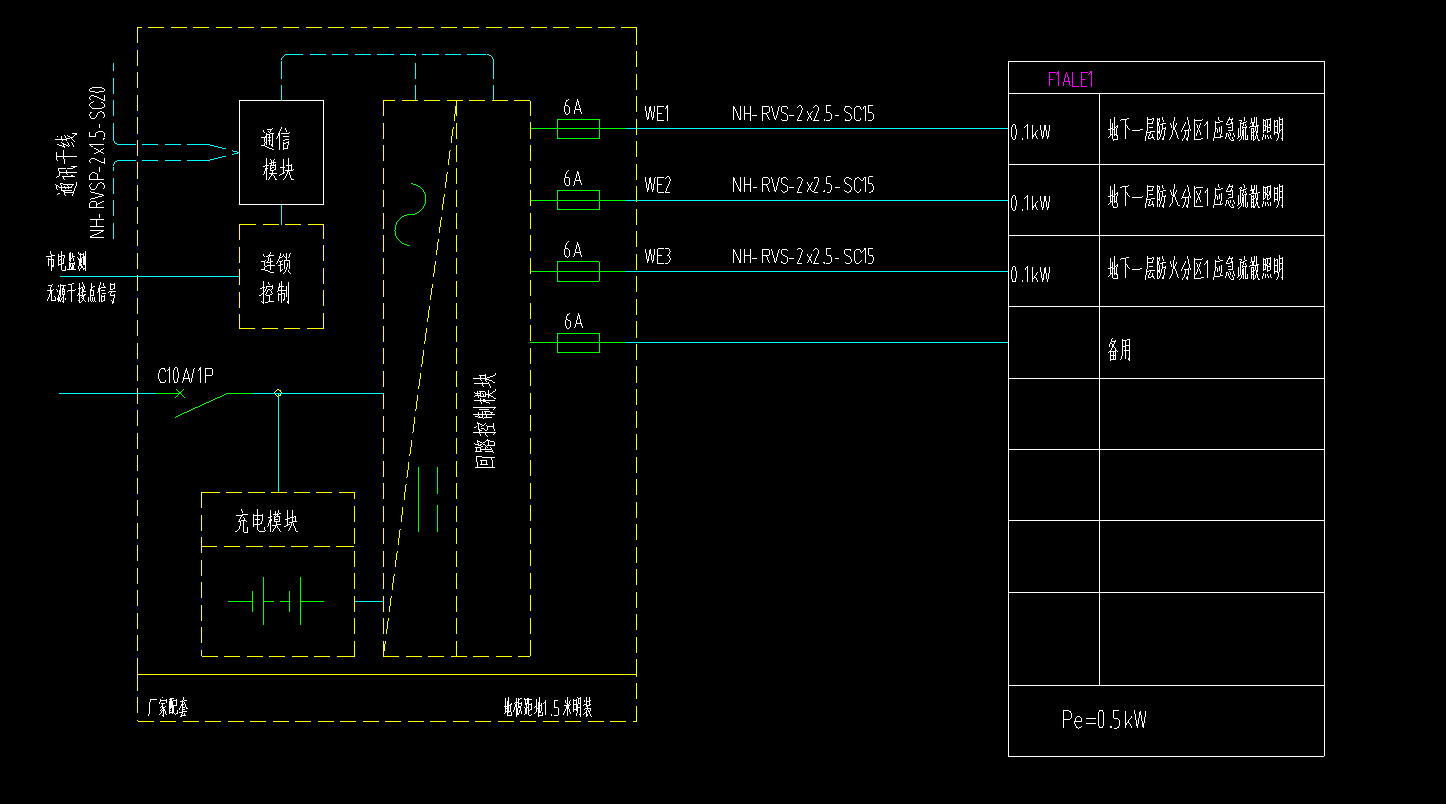Select the WE1 circuit label
Viewport: 1446px width, 804px height.
[658, 114]
